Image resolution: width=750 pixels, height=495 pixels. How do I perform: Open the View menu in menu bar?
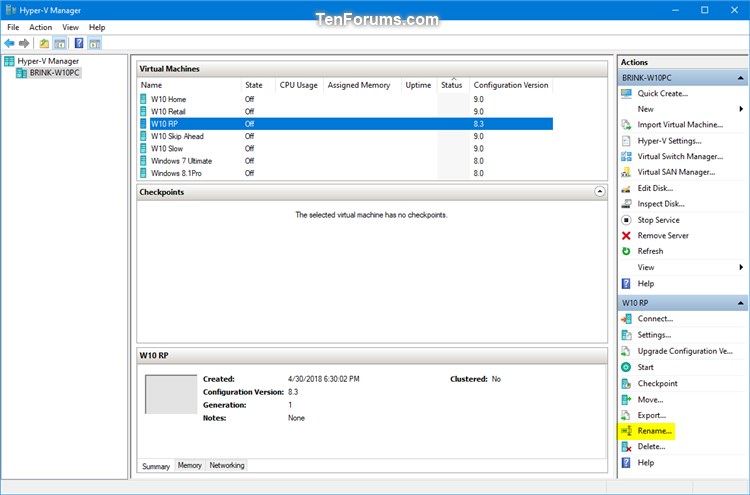[70, 27]
